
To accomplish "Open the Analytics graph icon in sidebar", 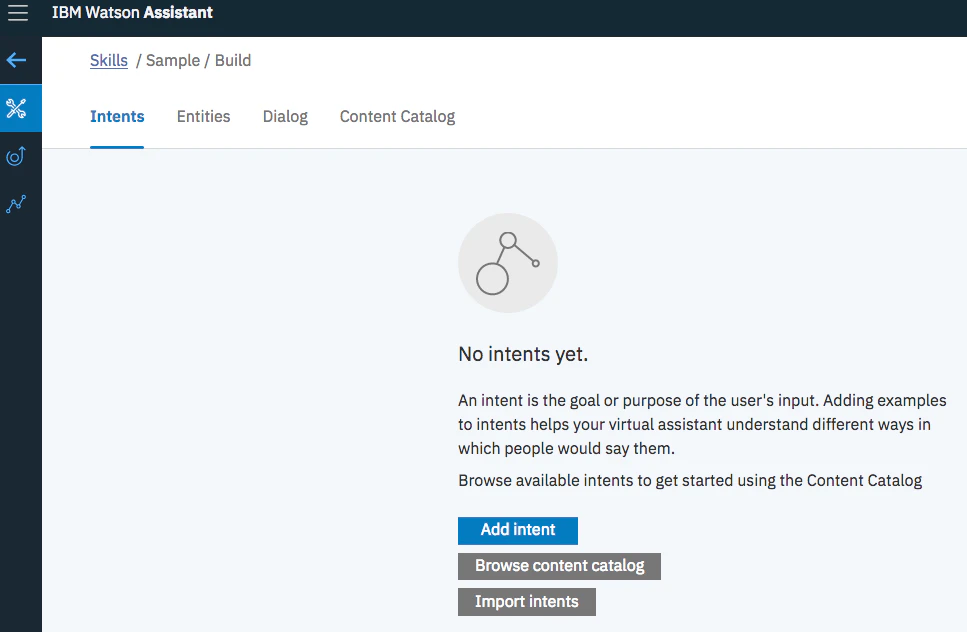I will (16, 204).
